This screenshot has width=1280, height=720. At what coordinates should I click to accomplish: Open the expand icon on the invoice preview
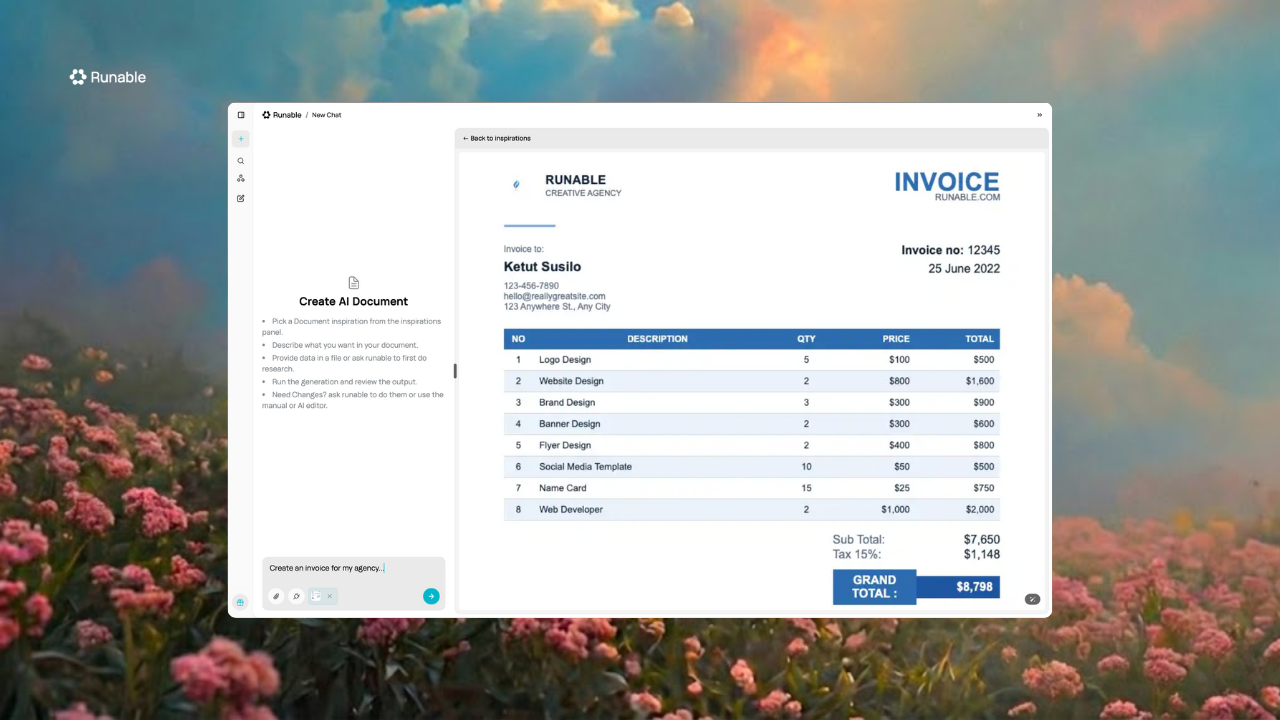(1032, 598)
